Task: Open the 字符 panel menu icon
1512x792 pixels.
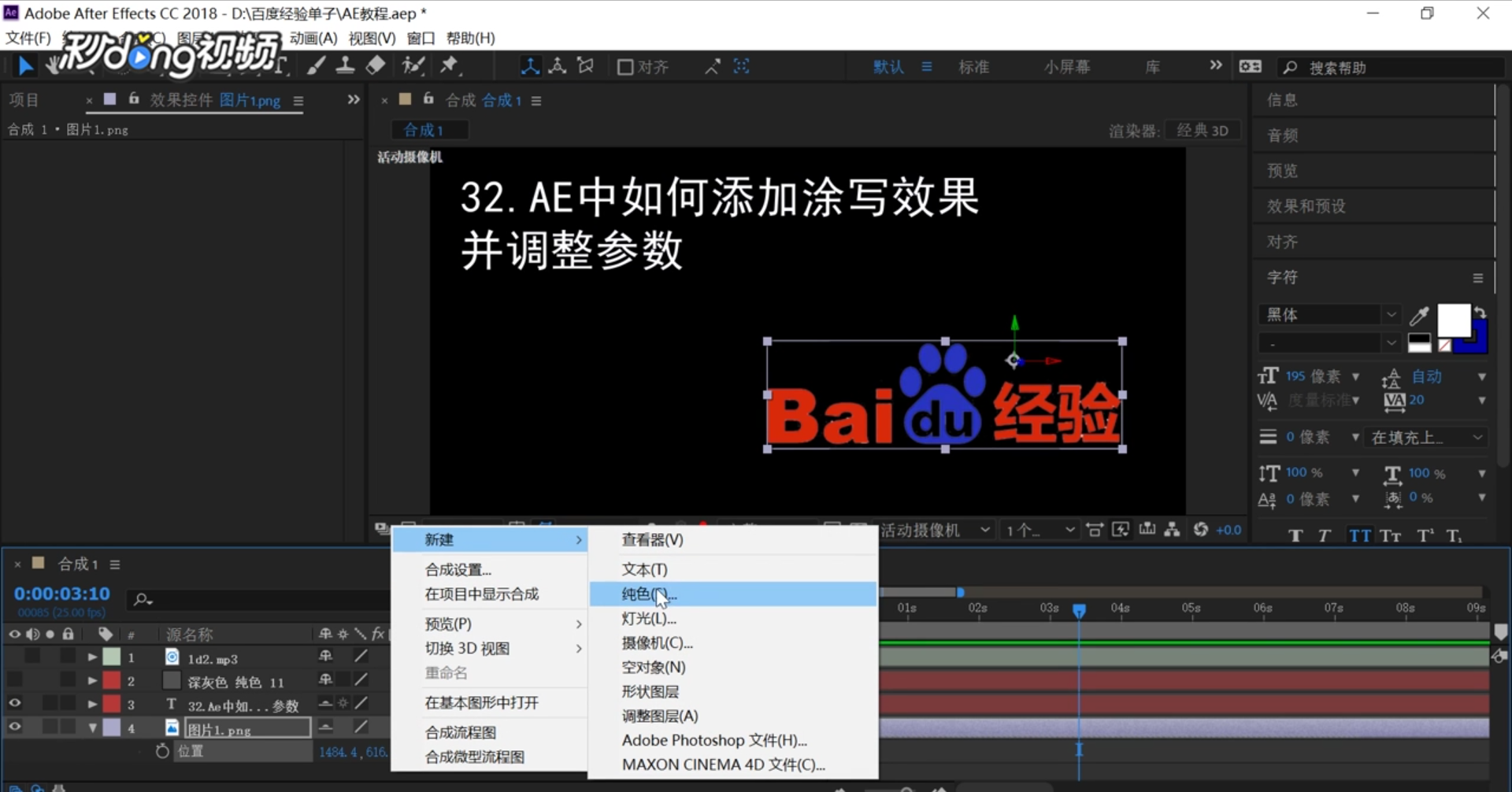Action: tap(1478, 278)
